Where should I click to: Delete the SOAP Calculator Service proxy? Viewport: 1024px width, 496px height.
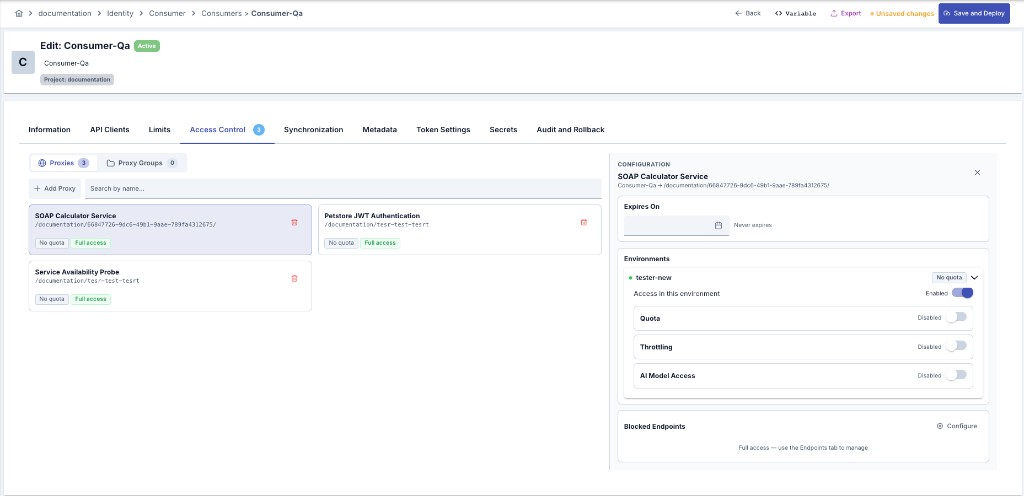click(x=294, y=223)
